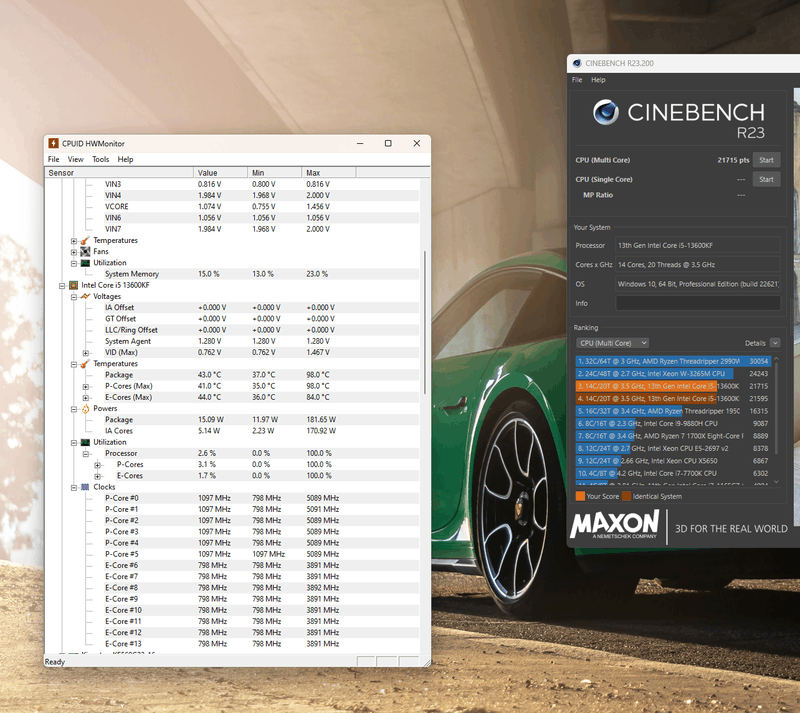This screenshot has height=713, width=800.
Task: Open the View menu in HWMonitor
Action: pos(76,159)
